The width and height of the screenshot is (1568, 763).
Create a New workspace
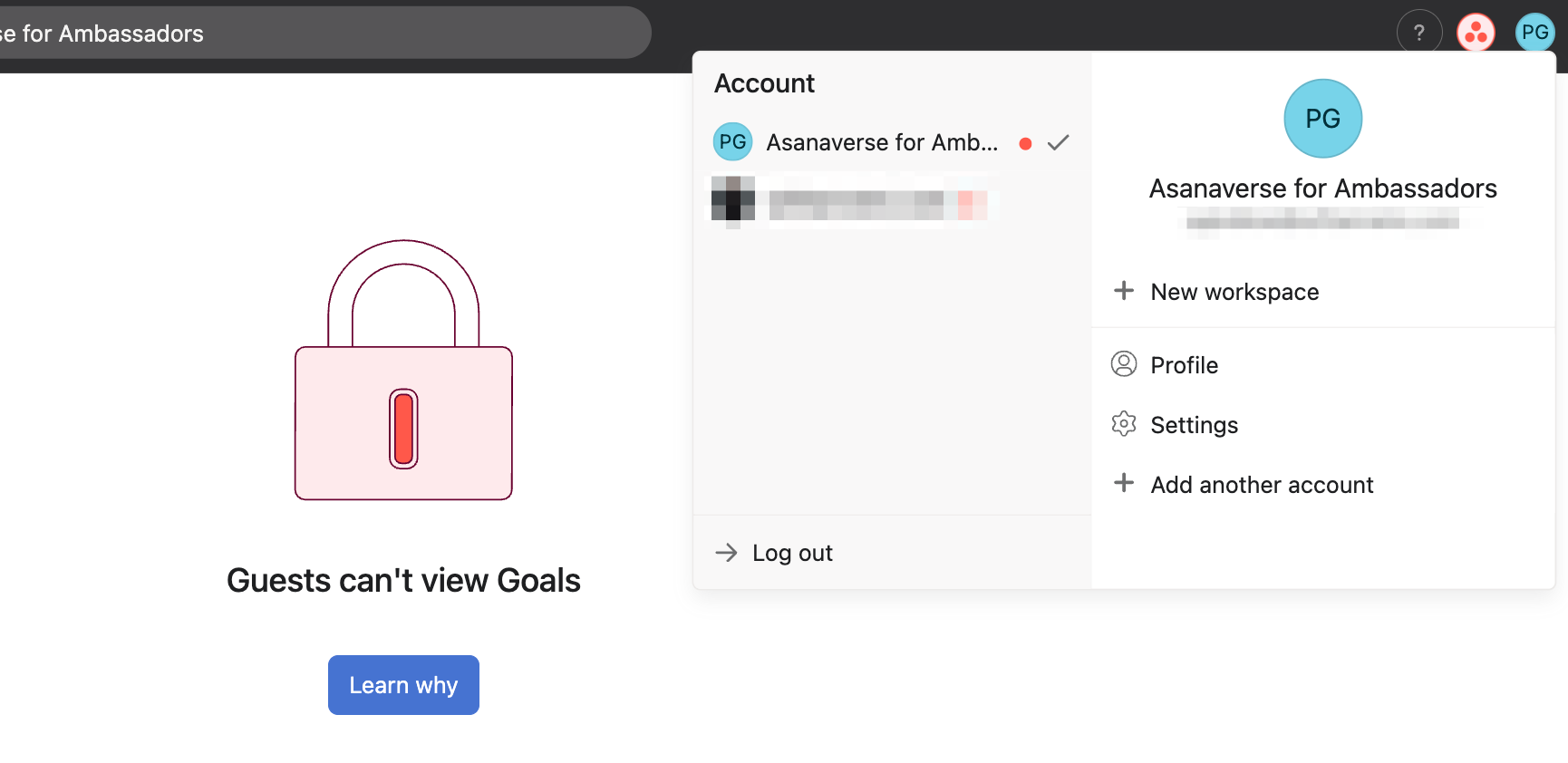[x=1234, y=292]
